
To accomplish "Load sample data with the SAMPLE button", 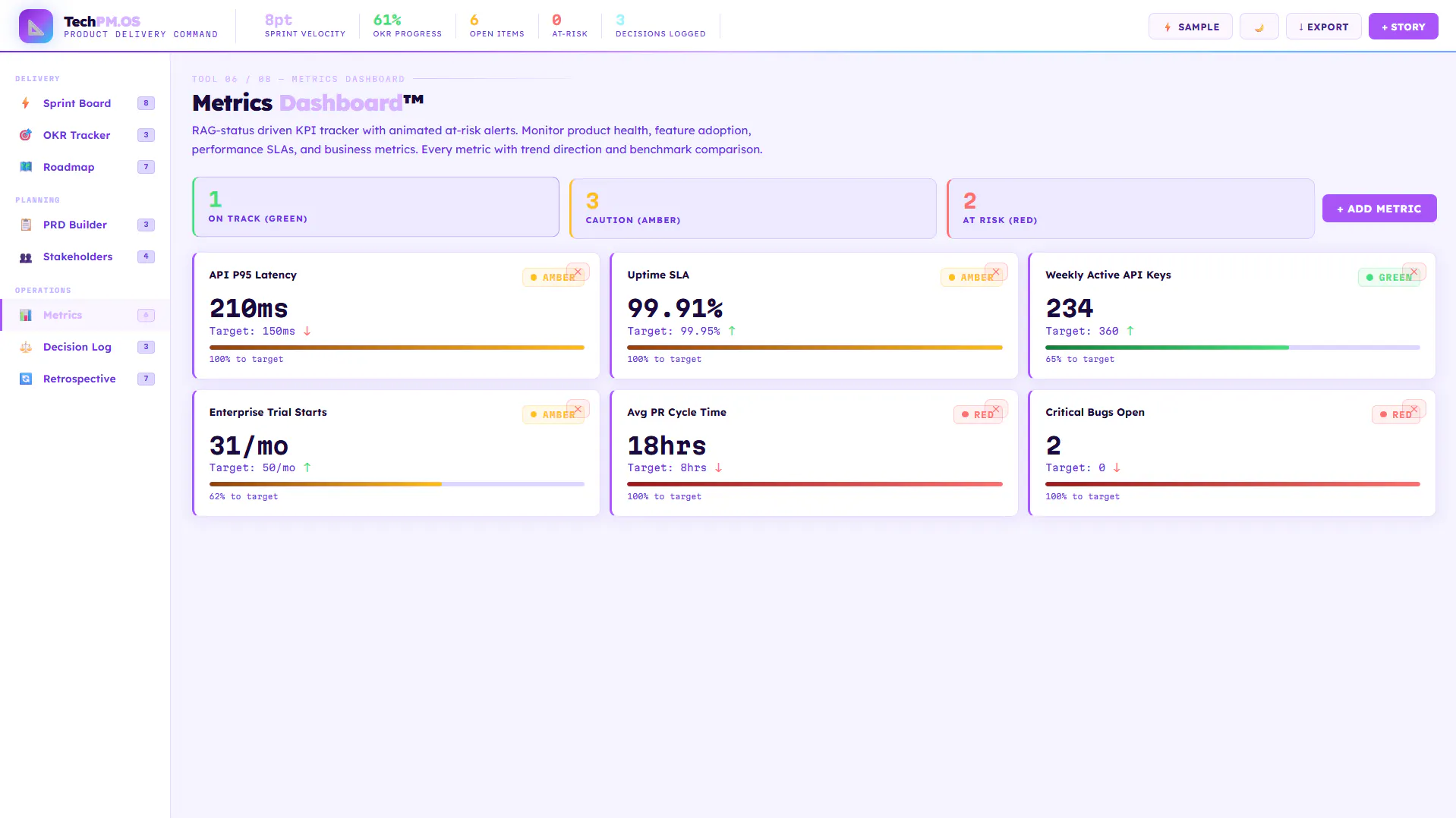I will (x=1190, y=27).
